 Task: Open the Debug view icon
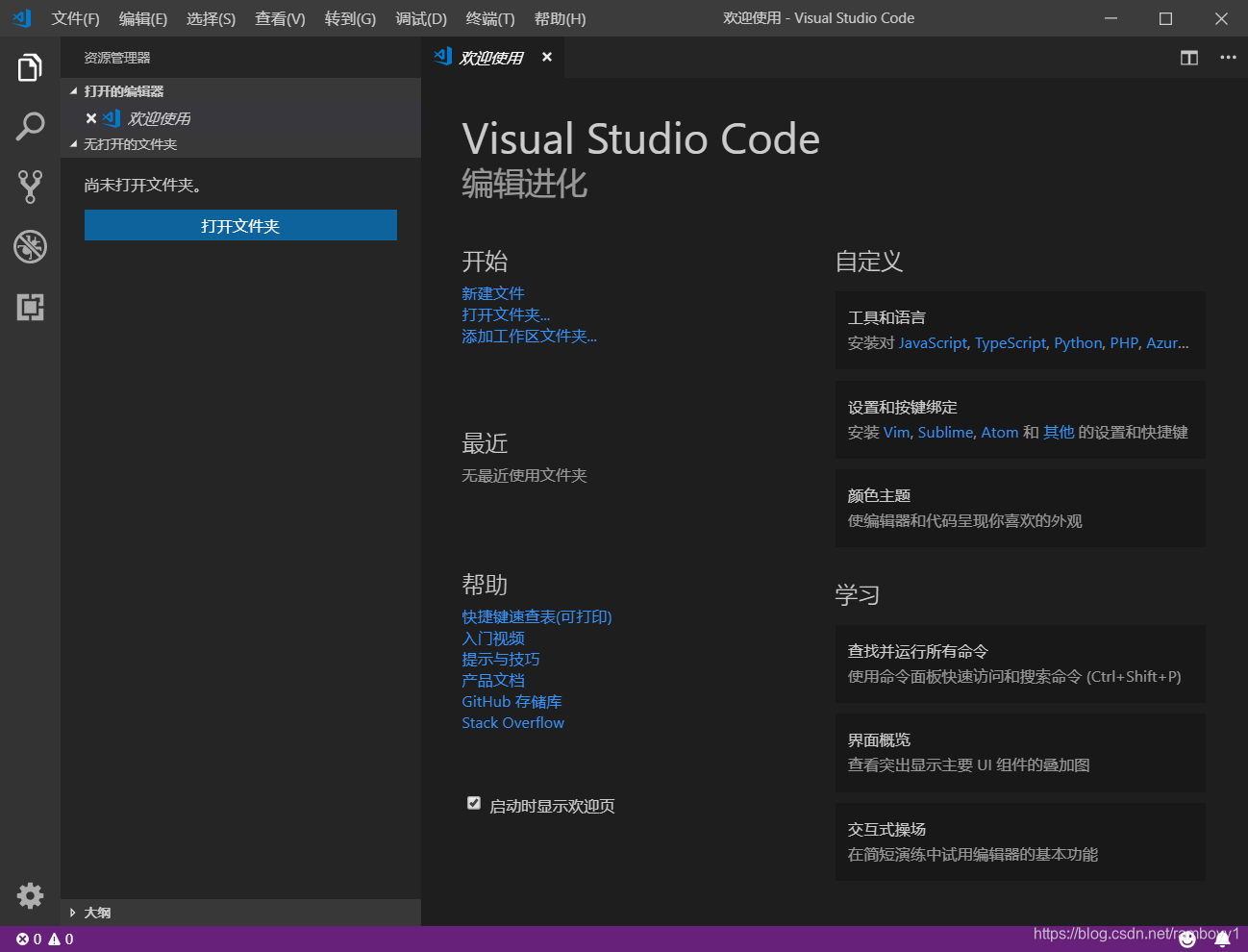point(30,246)
